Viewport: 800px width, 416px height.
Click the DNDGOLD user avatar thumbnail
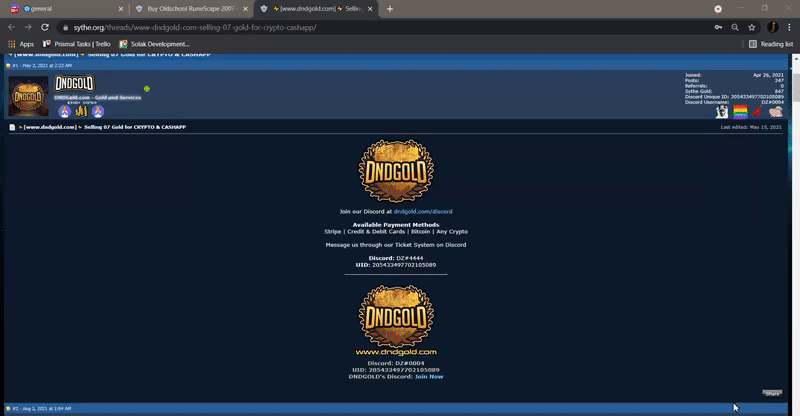point(28,96)
